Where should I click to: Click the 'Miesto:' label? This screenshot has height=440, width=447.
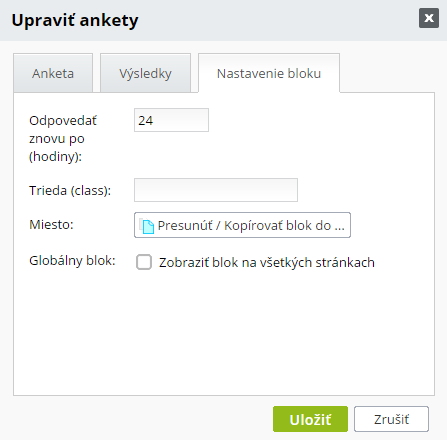click(51, 224)
